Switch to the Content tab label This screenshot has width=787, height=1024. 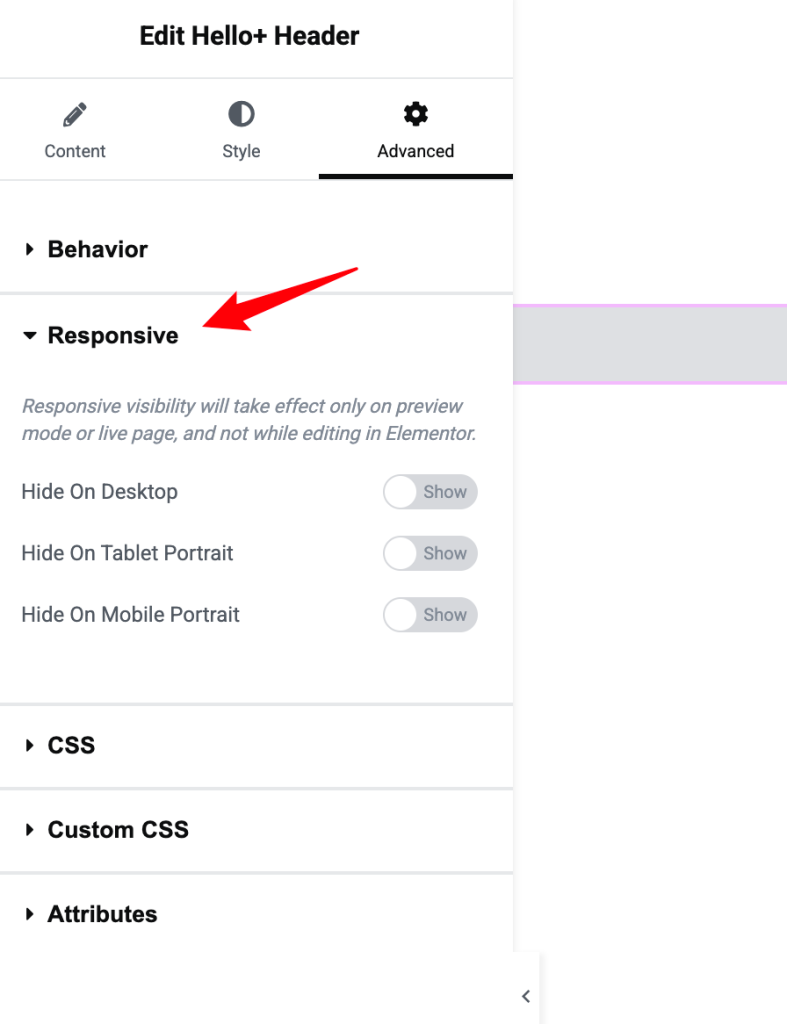(x=75, y=151)
